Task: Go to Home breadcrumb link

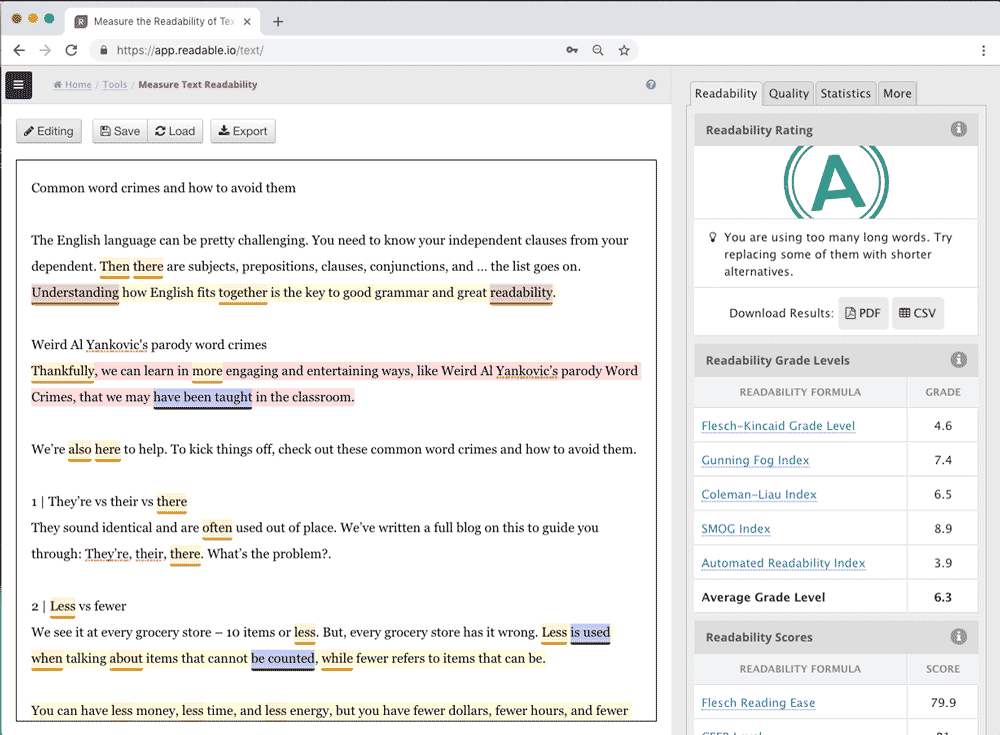Action: pyautogui.click(x=73, y=85)
